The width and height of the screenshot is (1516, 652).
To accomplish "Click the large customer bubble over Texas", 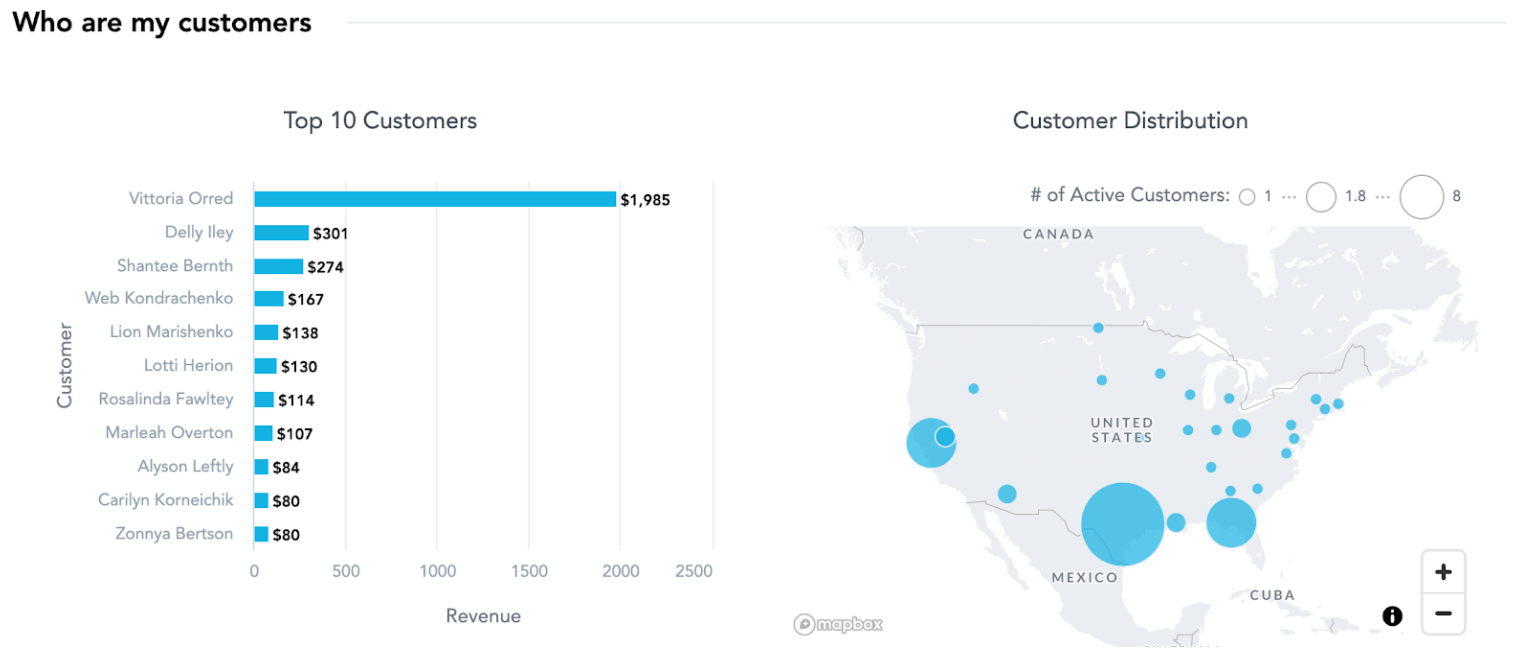I will (1122, 522).
